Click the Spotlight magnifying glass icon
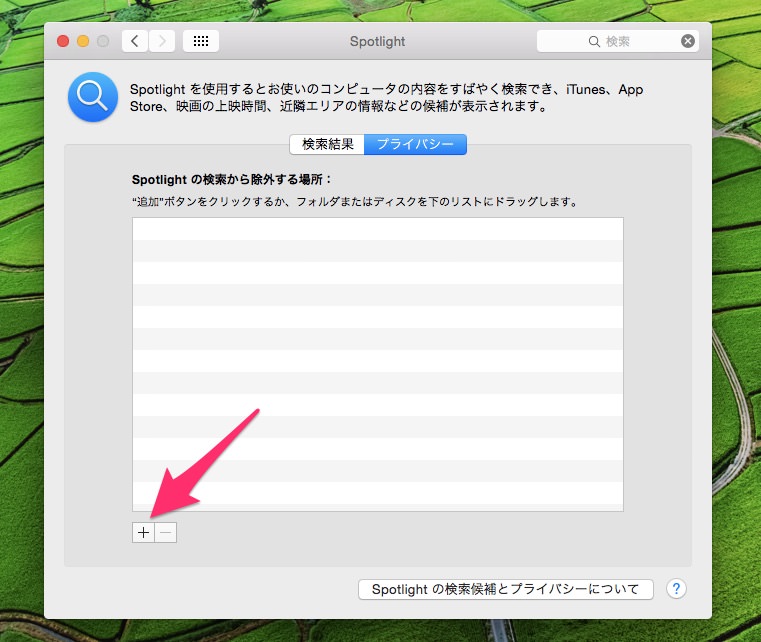This screenshot has width=761, height=642. [x=93, y=97]
